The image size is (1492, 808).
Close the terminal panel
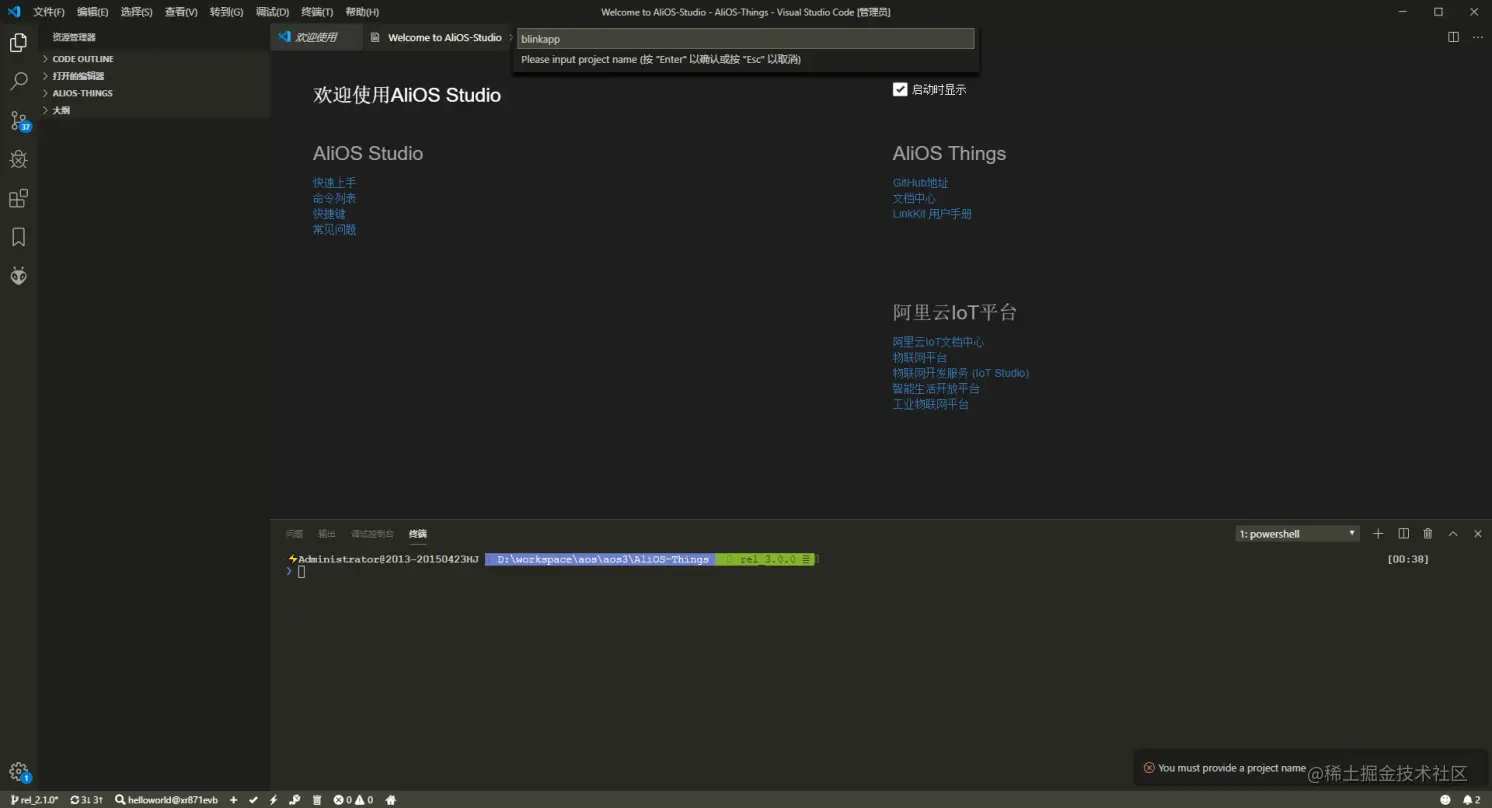[x=1478, y=534]
